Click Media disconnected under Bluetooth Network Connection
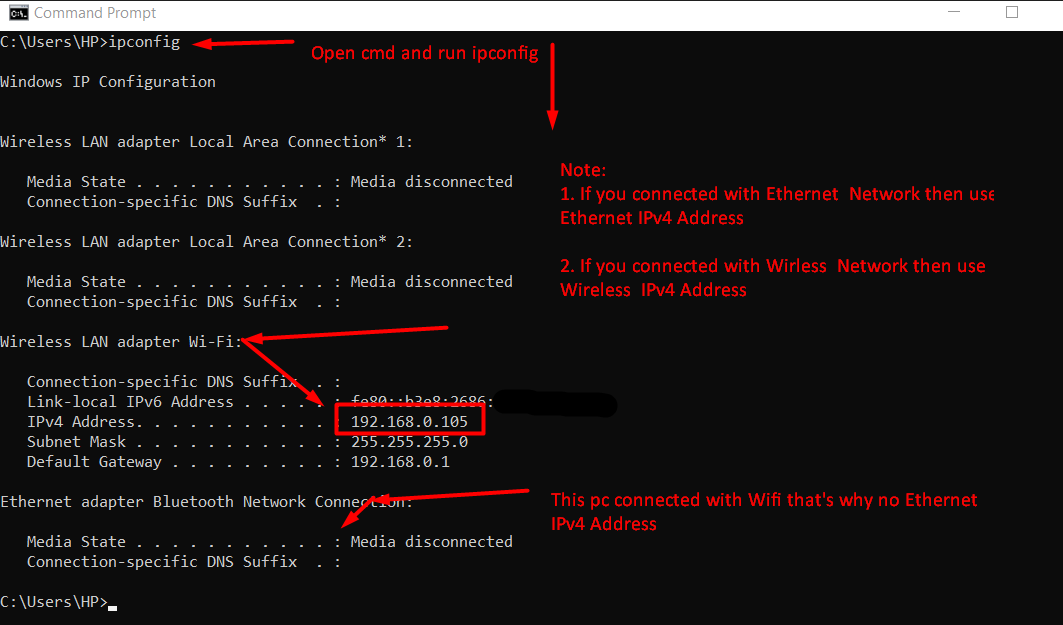The image size is (1063, 625). 431,542
